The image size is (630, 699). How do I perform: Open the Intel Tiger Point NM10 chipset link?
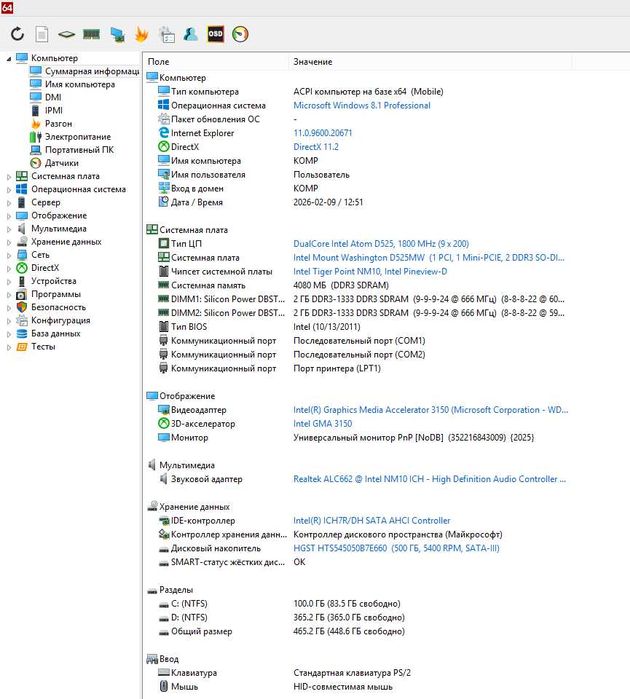pos(370,271)
